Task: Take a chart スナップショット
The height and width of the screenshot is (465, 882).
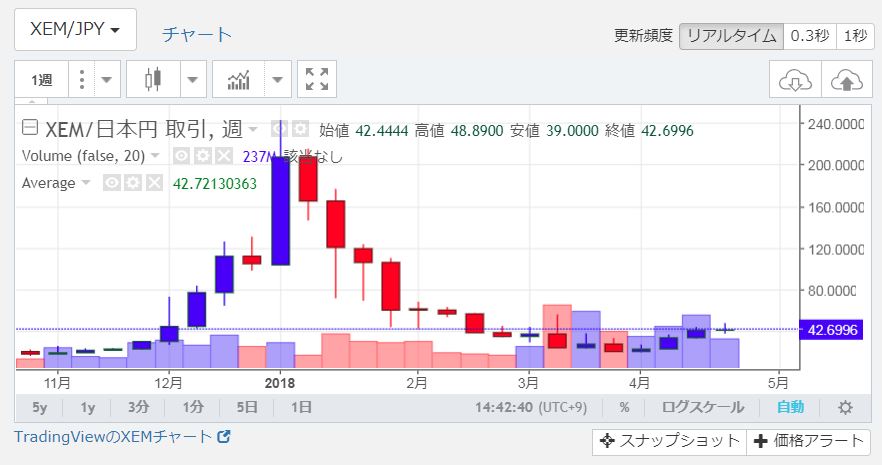Action: pos(669,441)
